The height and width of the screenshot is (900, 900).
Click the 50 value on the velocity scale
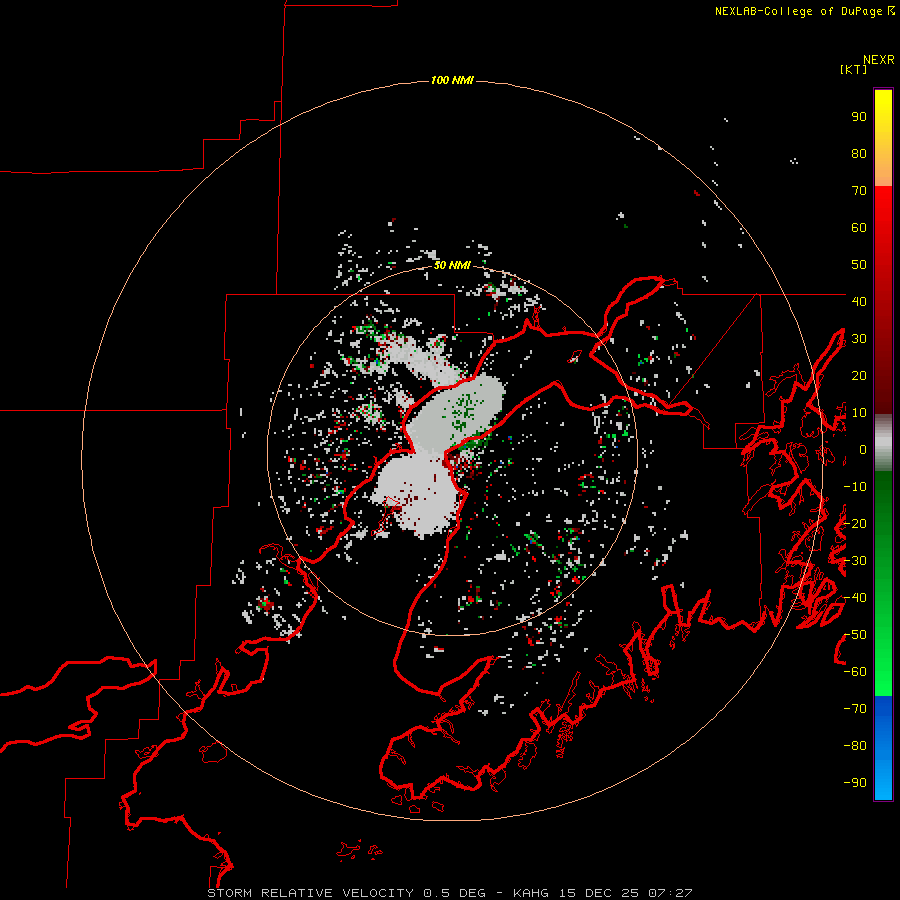point(859,265)
